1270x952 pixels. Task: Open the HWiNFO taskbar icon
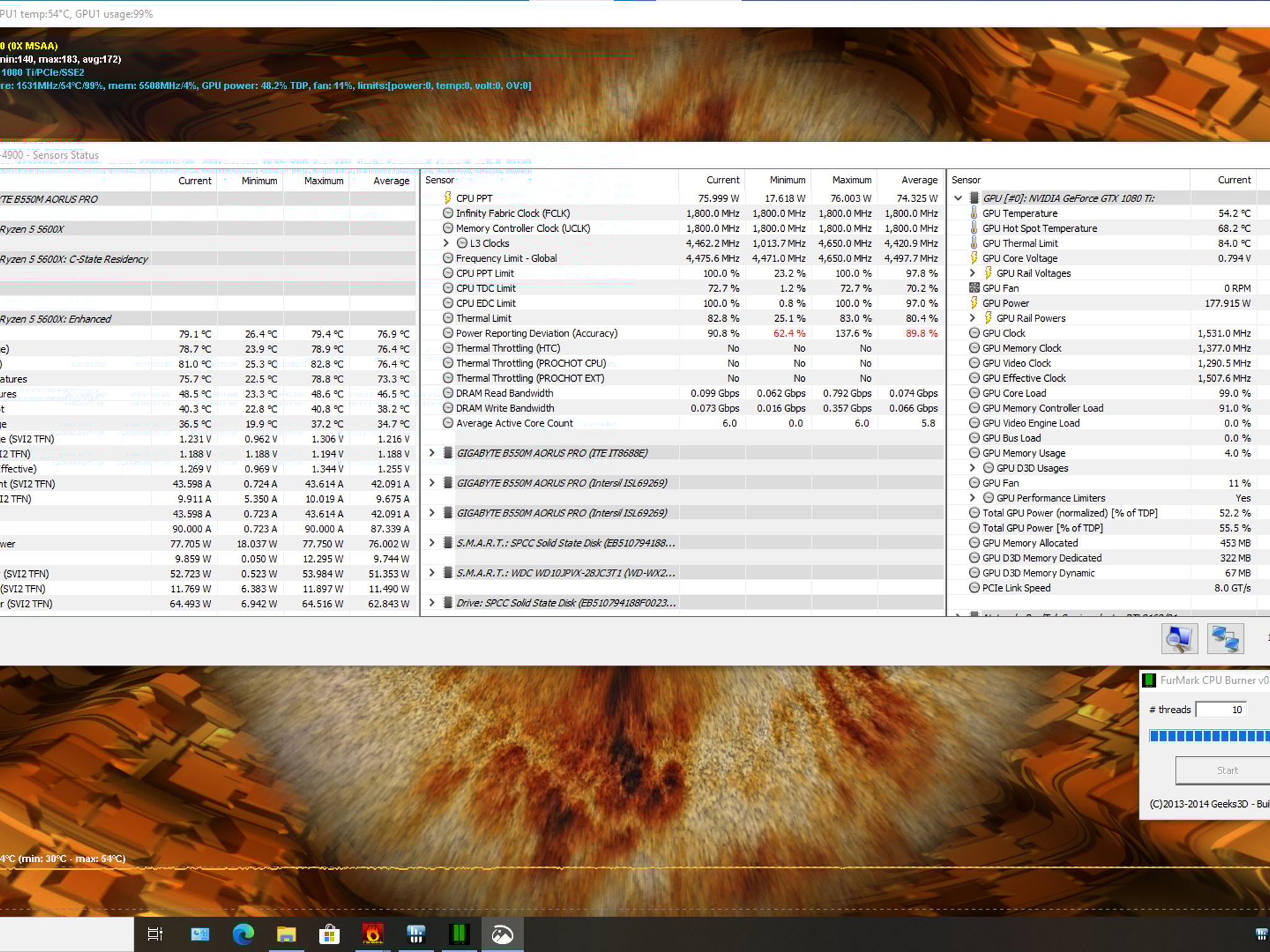(x=415, y=934)
